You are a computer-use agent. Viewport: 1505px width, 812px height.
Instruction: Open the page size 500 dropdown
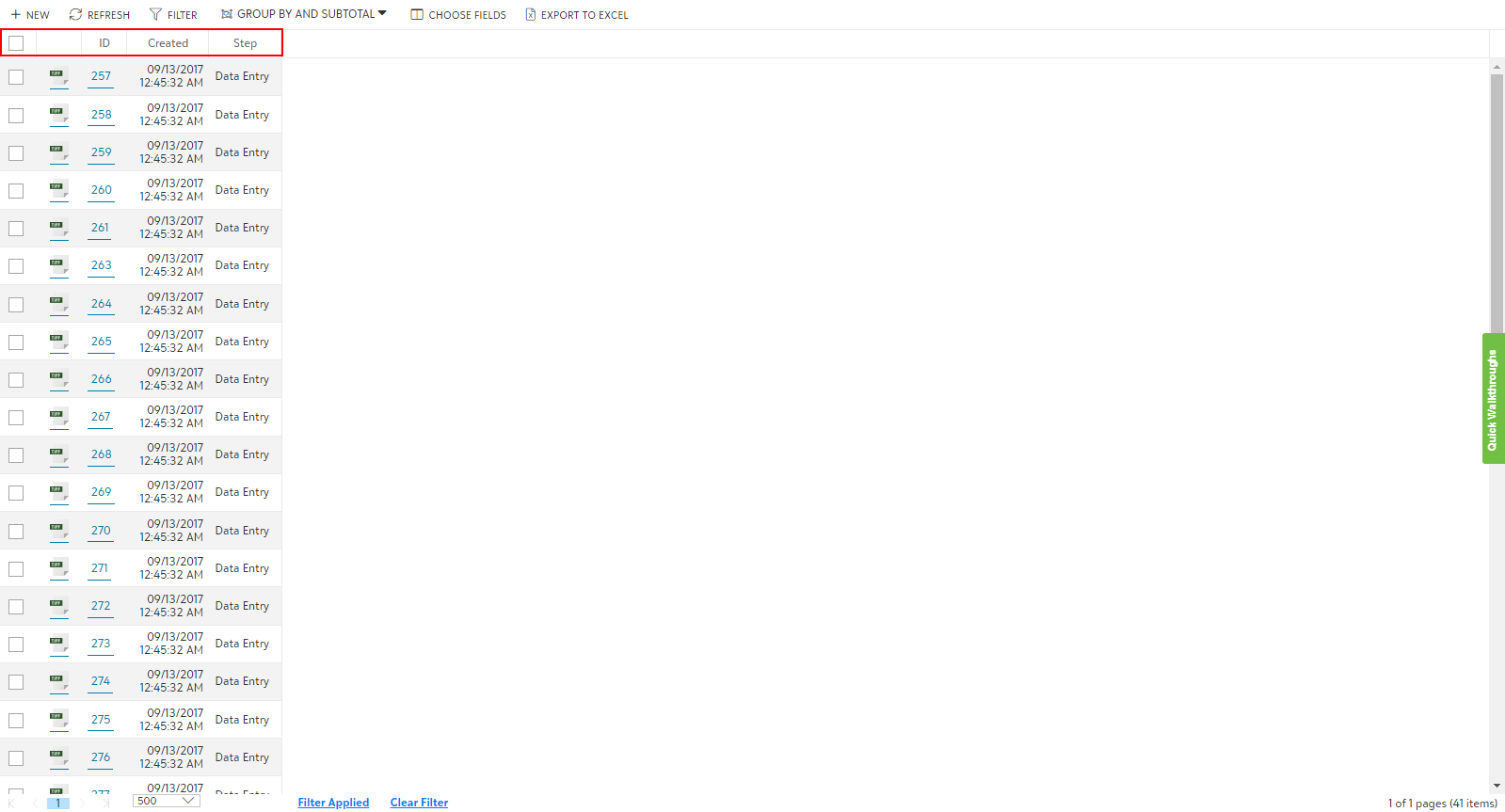[x=167, y=801]
